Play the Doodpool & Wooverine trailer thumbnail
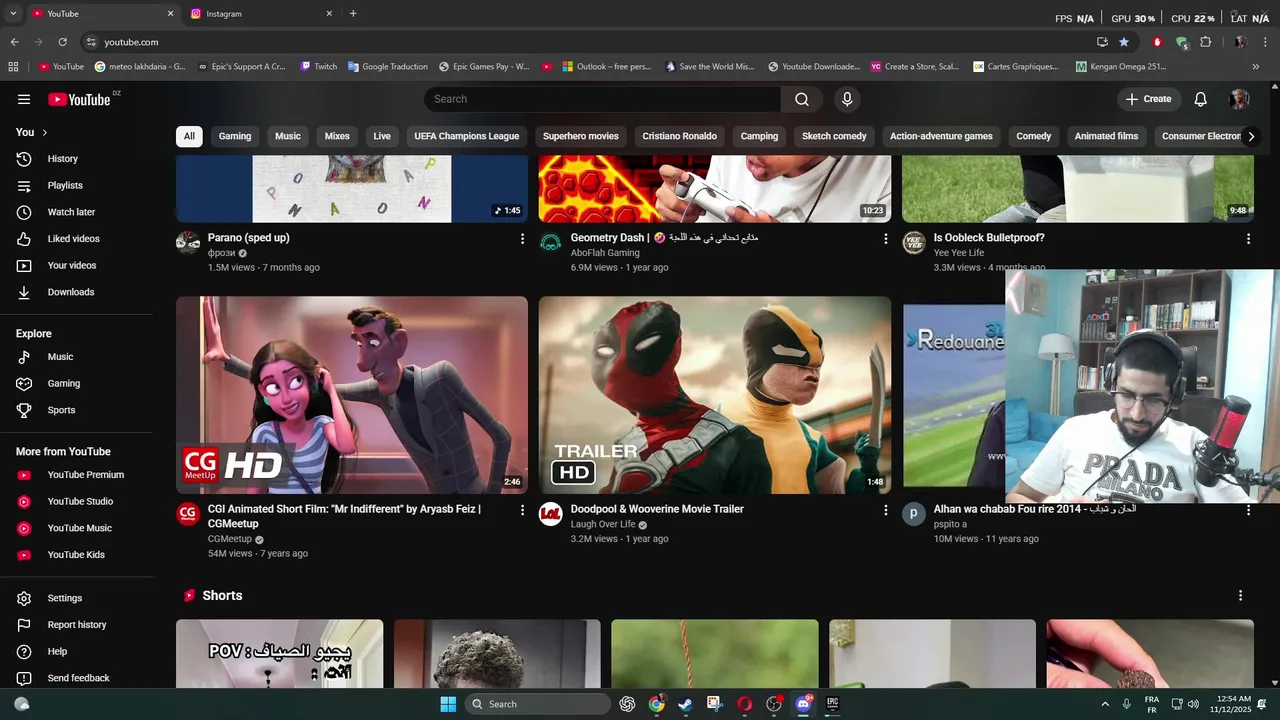This screenshot has height=720, width=1280. 715,395
